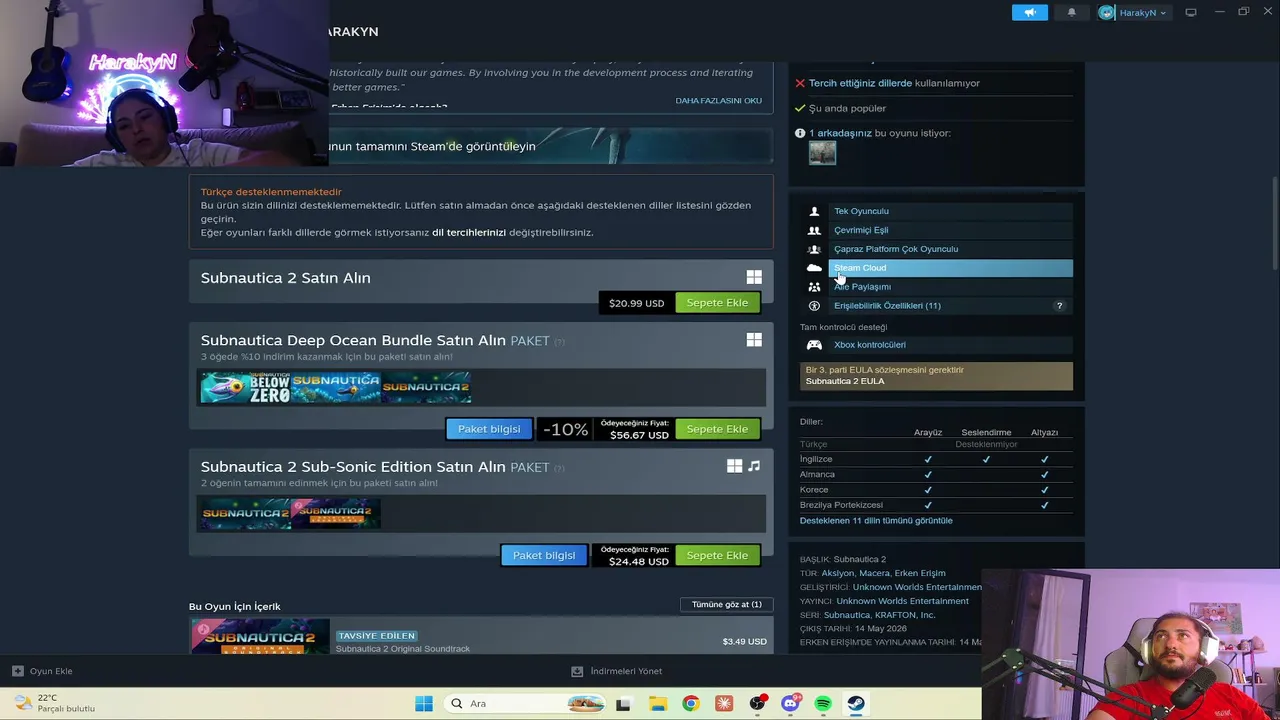
Task: Click the Windows platform icon beside Subnautica 2 Satın Alın
Action: 754,277
